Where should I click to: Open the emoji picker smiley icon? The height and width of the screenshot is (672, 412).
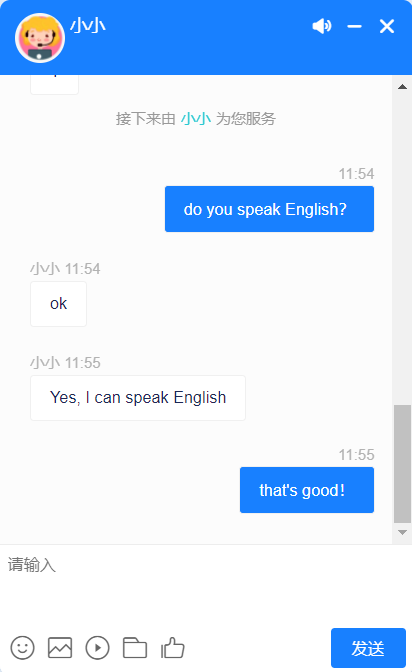[x=22, y=648]
